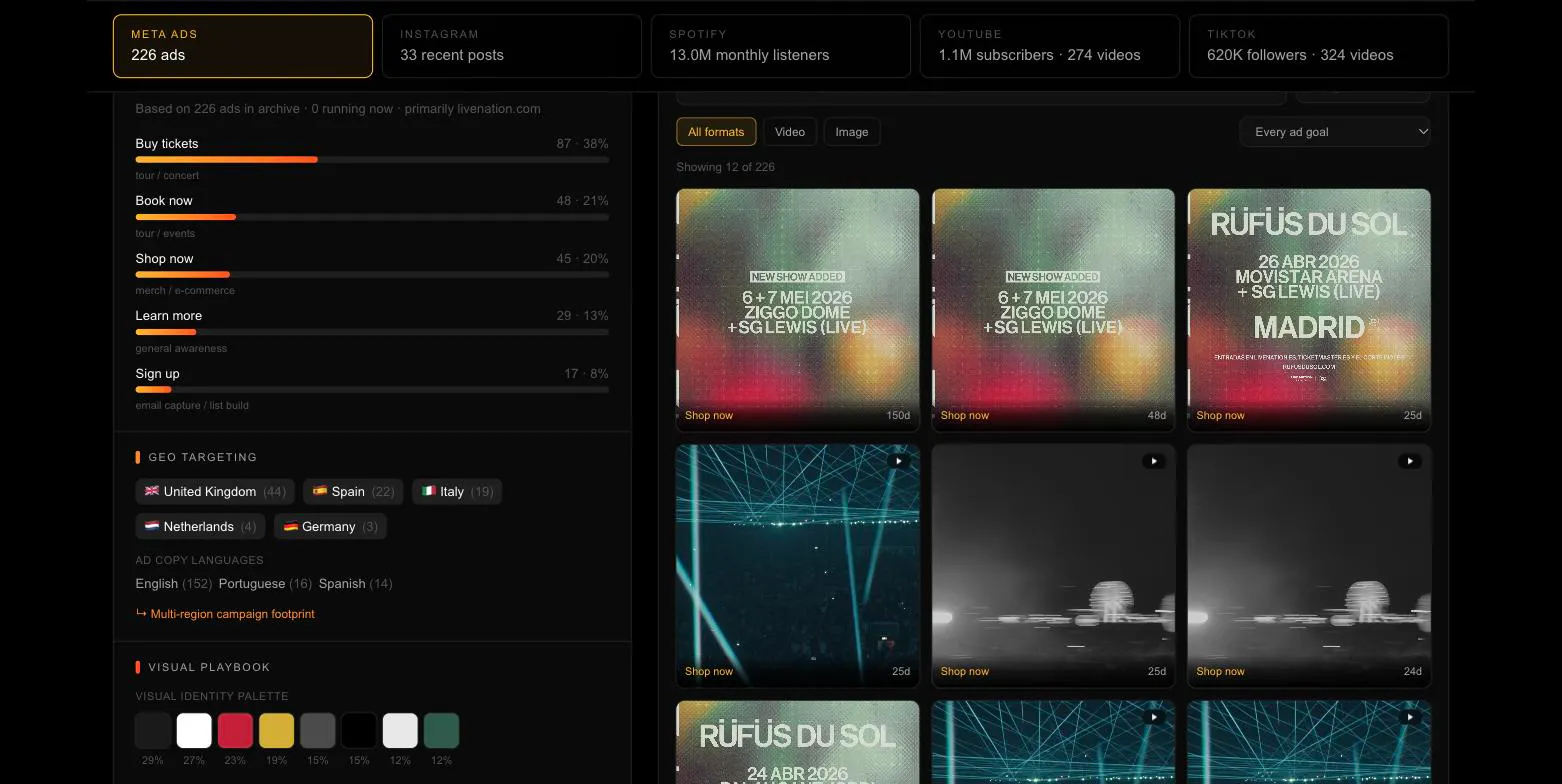Open the Multi-region campaign footprint link
Viewport: 1562px width, 784px height.
[225, 614]
